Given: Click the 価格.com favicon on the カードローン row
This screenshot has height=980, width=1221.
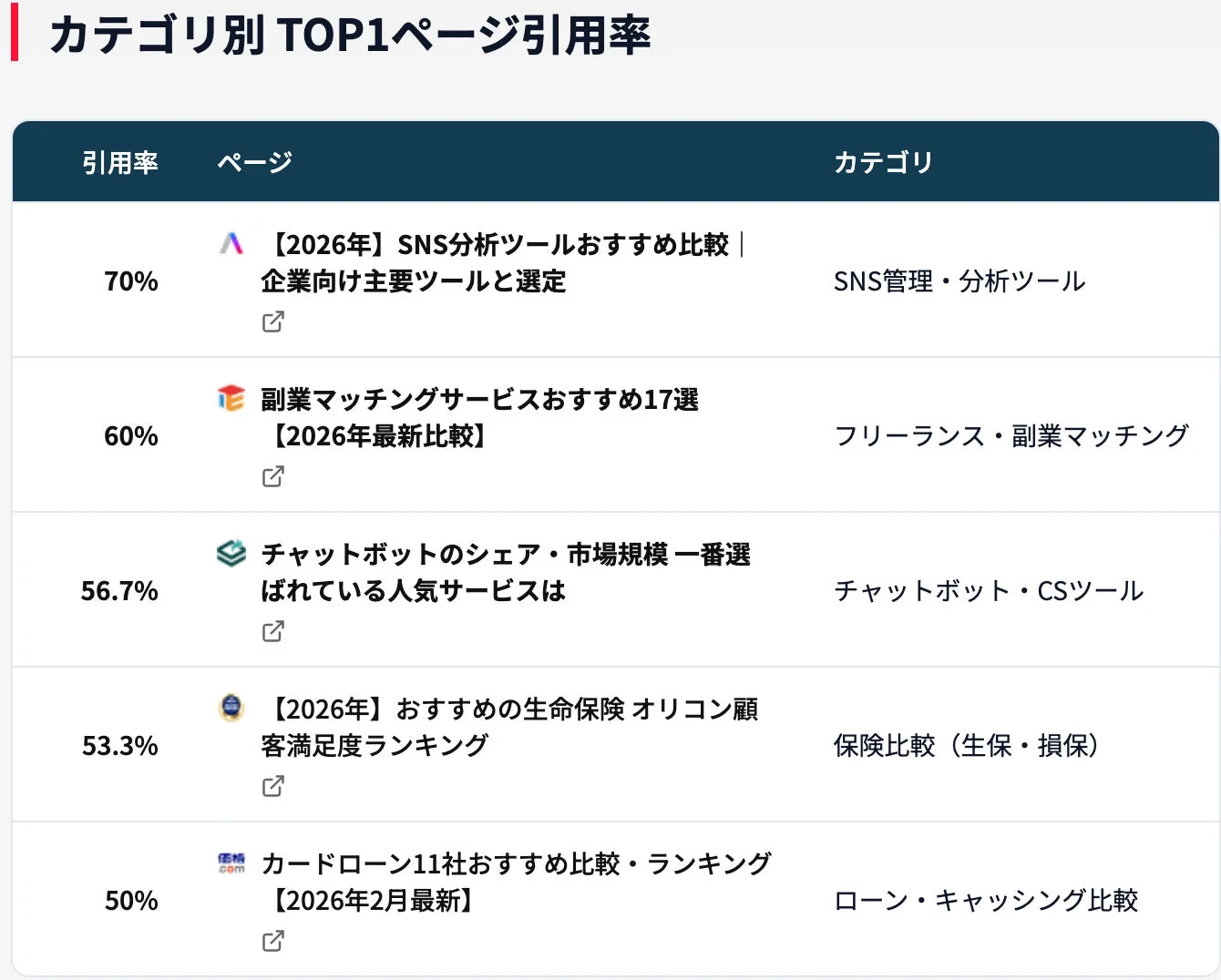Looking at the screenshot, I should 231,863.
